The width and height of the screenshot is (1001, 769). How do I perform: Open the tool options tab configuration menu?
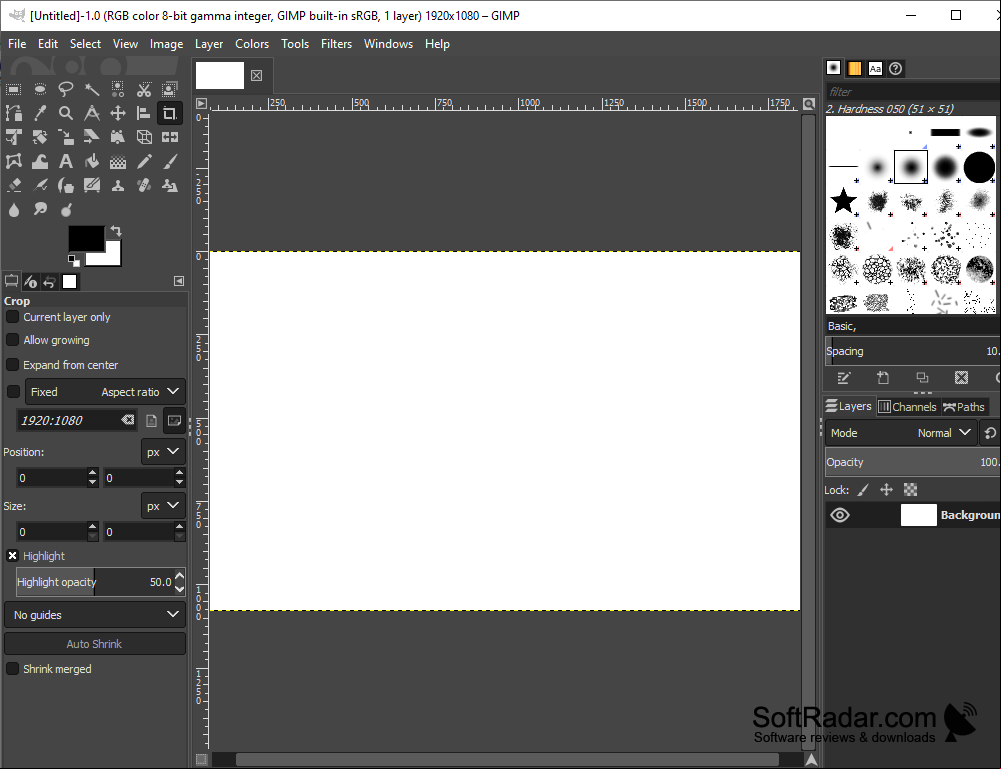pos(179,281)
